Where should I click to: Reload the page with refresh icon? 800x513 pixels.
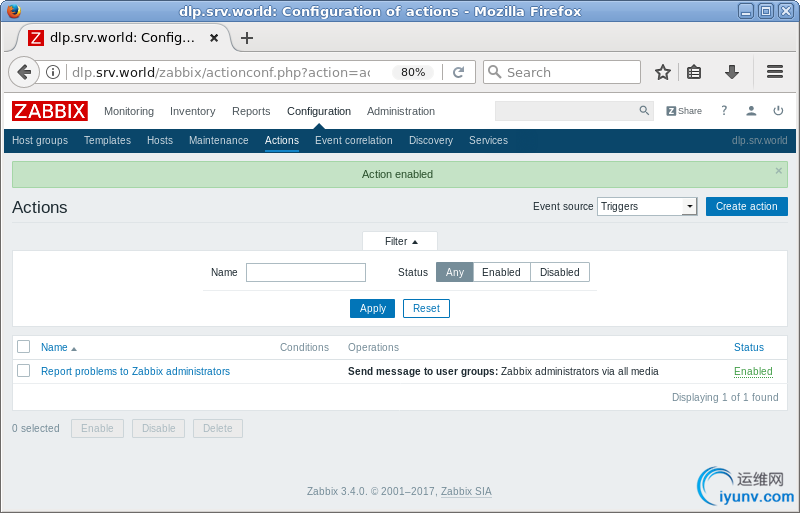[x=459, y=72]
